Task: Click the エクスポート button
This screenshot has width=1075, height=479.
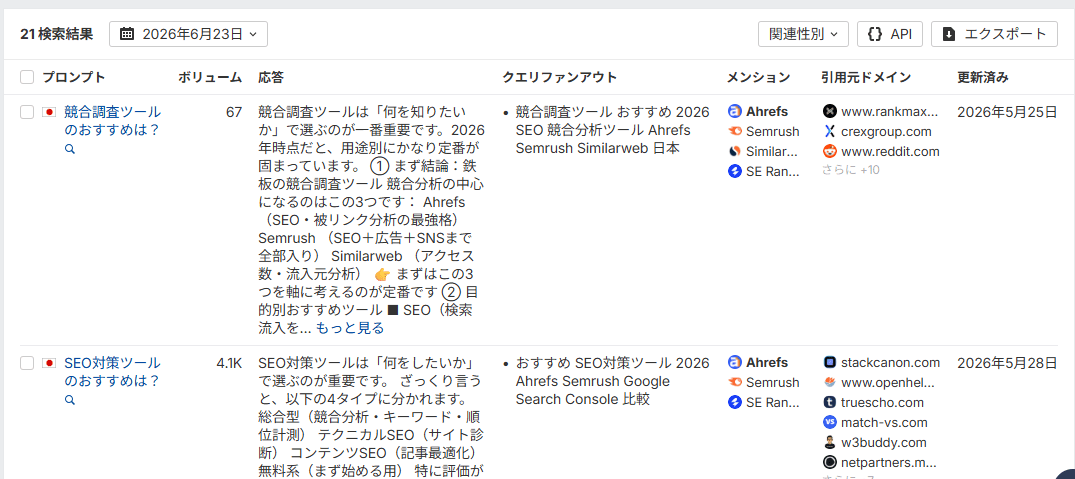Action: [x=994, y=34]
